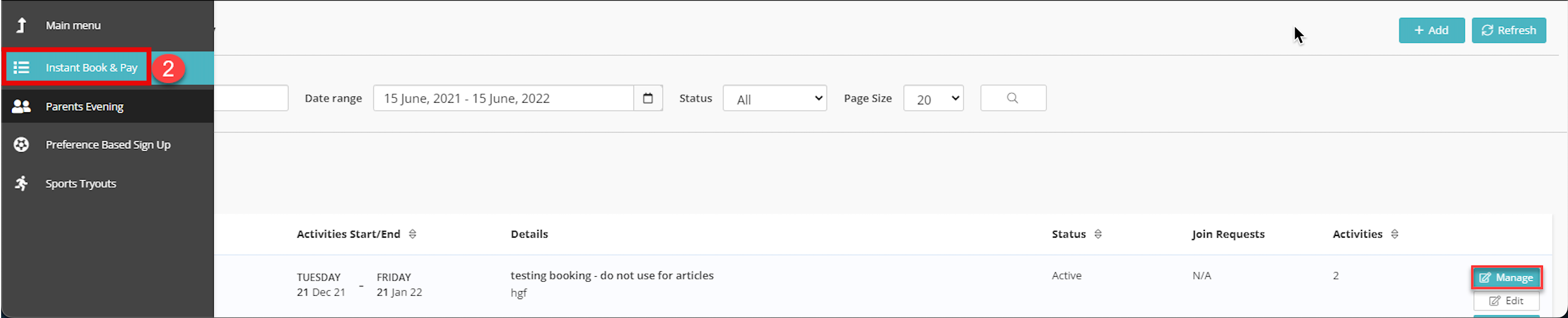Select Preference Based Sign Up menu item

click(x=108, y=144)
